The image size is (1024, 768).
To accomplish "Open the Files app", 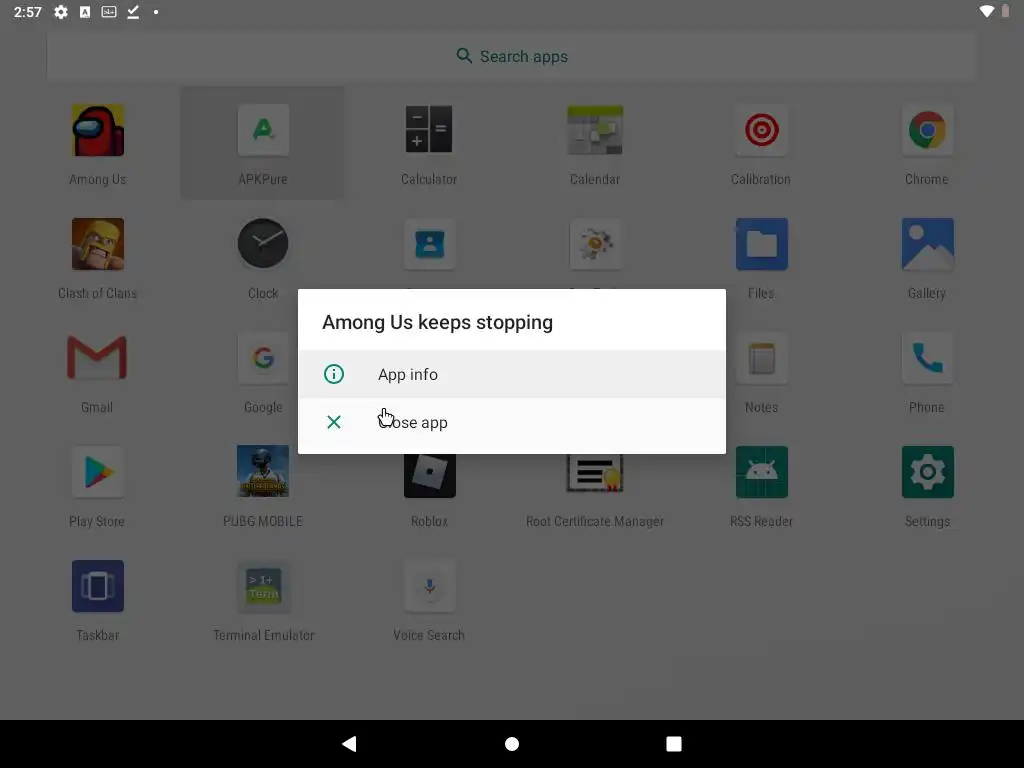I will coord(761,244).
